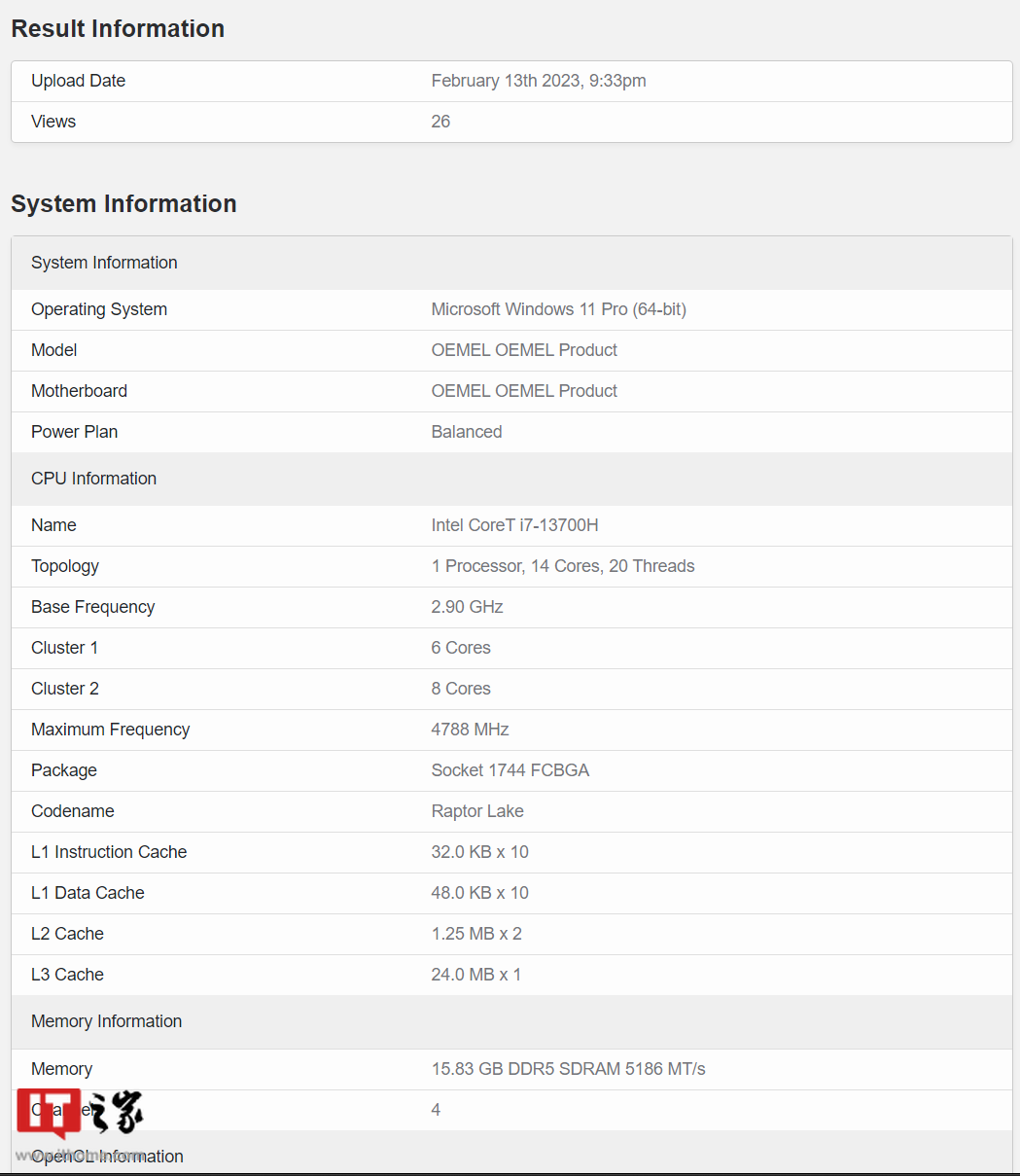The width and height of the screenshot is (1020, 1176).
Task: Select the CPU name Intel CoreT i7-13700H
Action: 515,525
